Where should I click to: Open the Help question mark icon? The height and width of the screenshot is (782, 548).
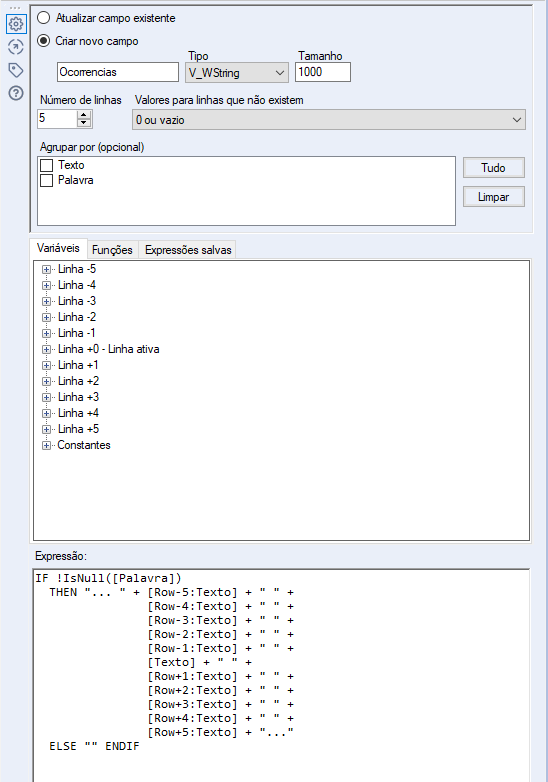coord(16,93)
